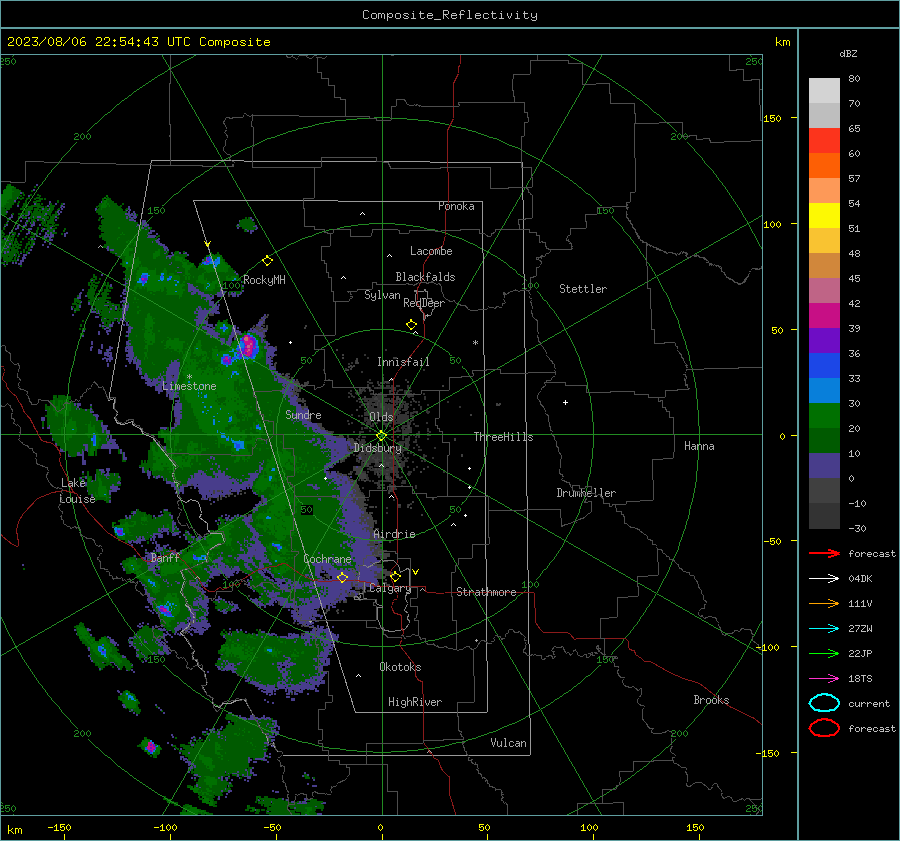The height and width of the screenshot is (841, 900).
Task: Click yellow diamond radar site at Olds
Action: click(381, 435)
